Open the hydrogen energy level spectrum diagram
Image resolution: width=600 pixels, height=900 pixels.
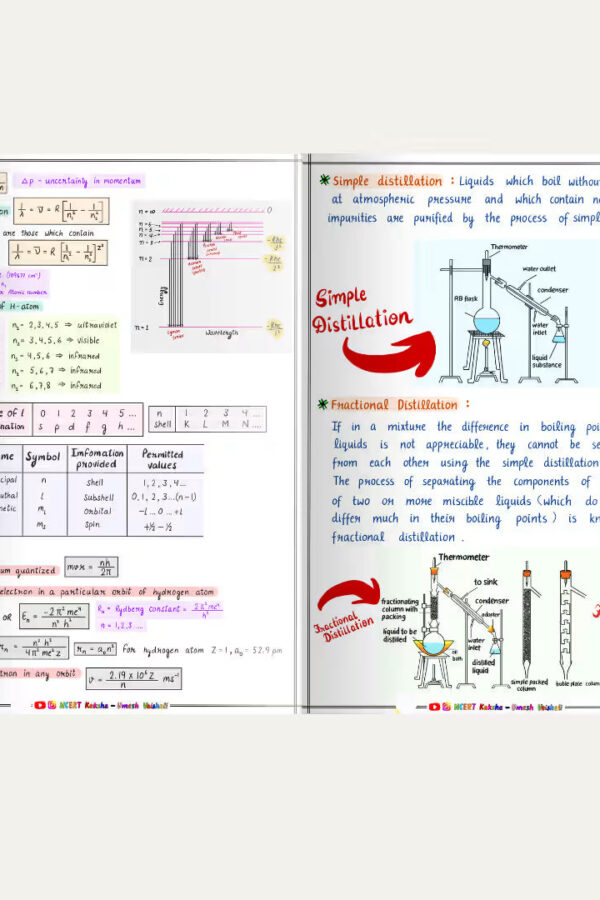point(210,276)
